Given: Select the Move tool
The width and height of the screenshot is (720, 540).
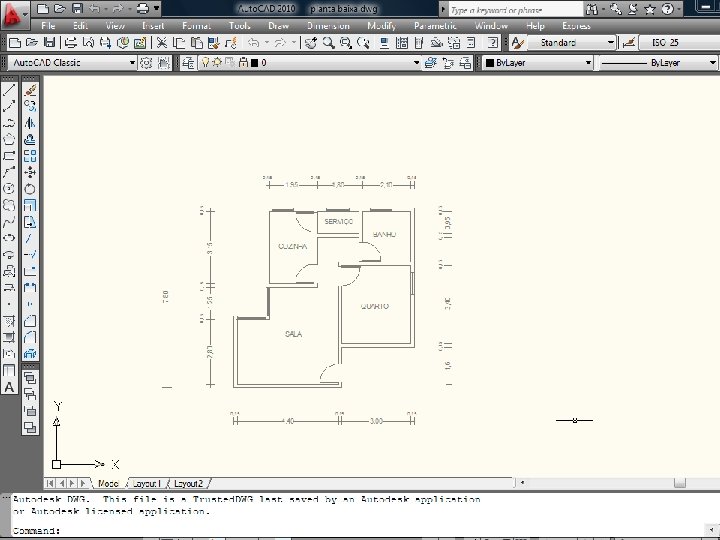Looking at the screenshot, I should point(30,172).
